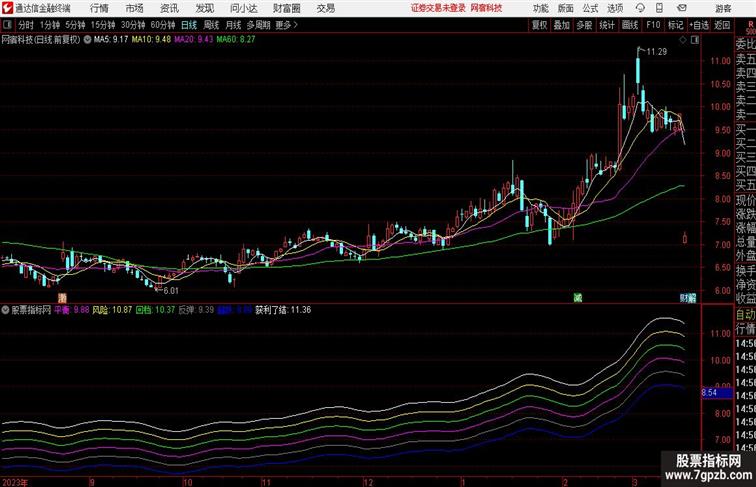Toggle the right side panel icon in chart

pyautogui.click(x=695, y=40)
